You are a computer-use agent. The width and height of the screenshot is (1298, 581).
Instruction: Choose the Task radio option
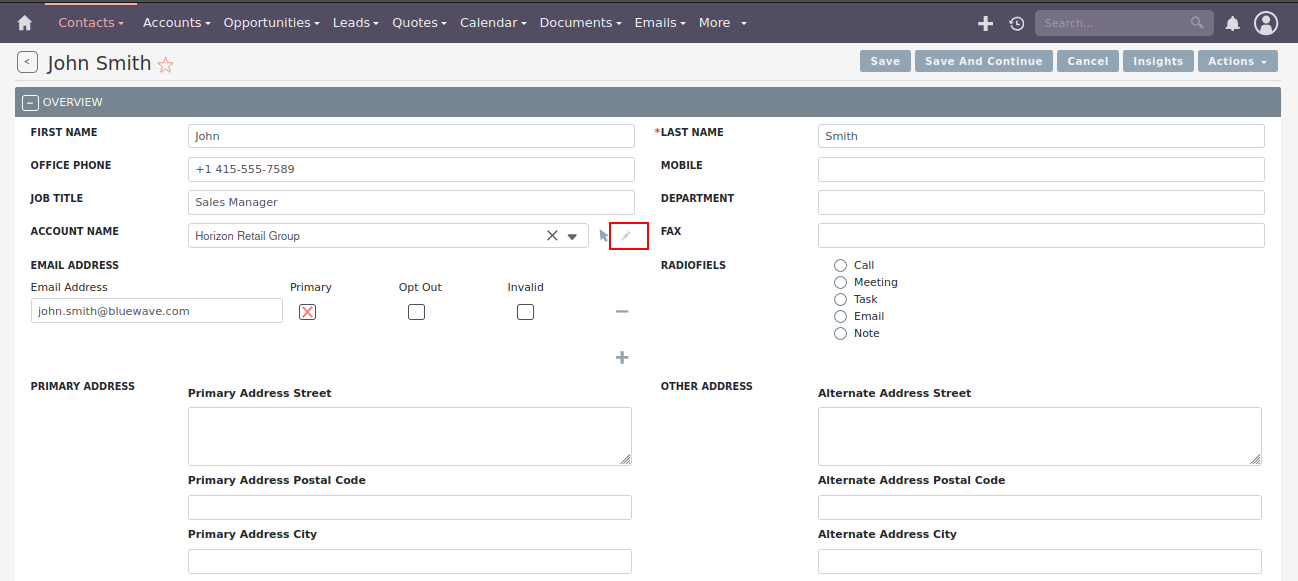pyautogui.click(x=840, y=299)
